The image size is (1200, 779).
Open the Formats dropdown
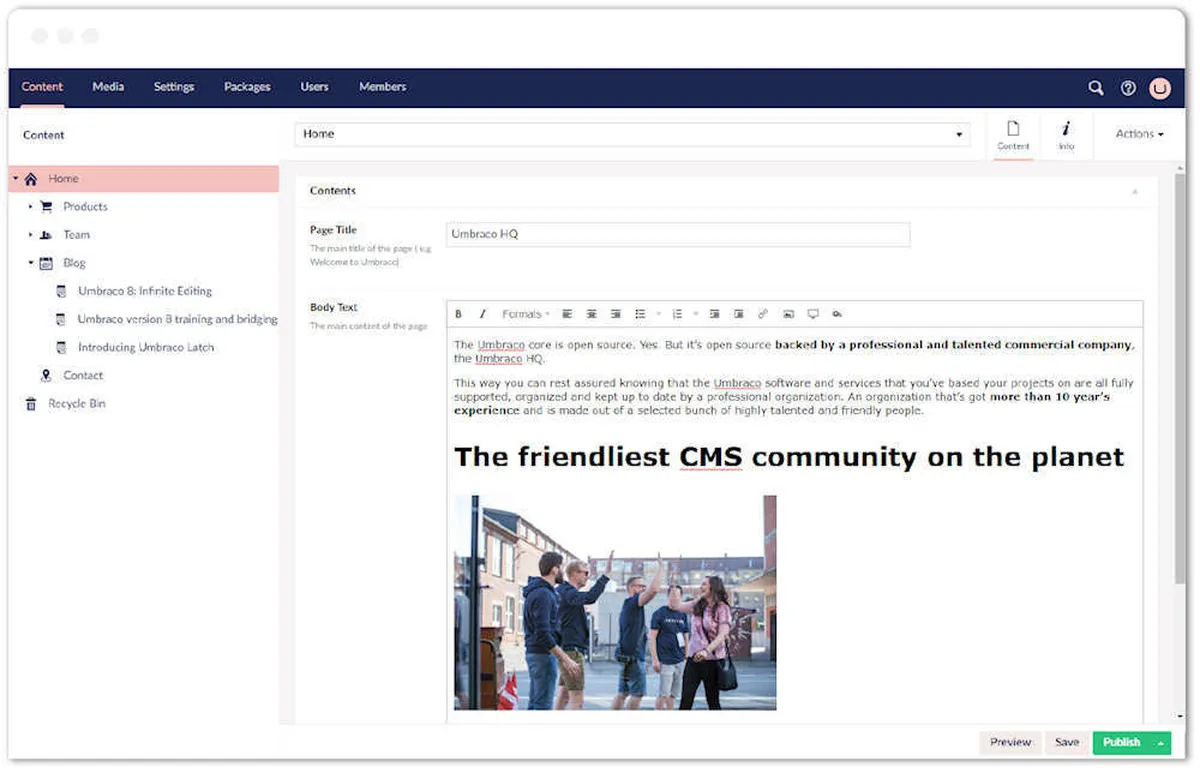[526, 314]
